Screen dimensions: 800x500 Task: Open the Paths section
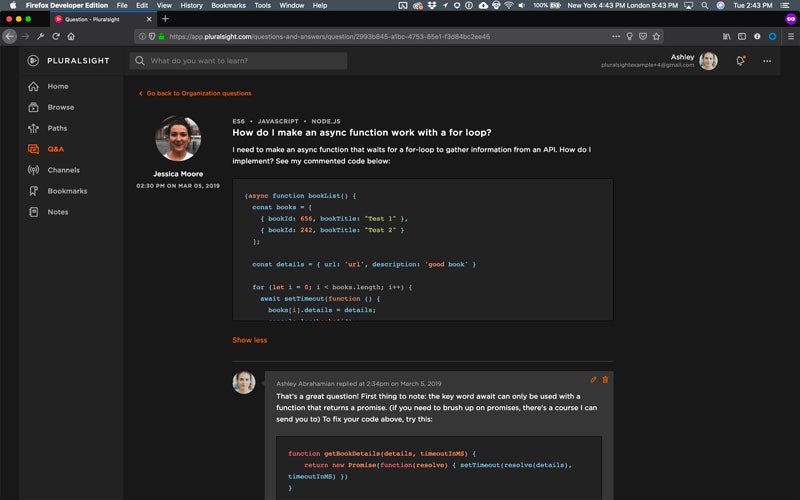pos(57,128)
